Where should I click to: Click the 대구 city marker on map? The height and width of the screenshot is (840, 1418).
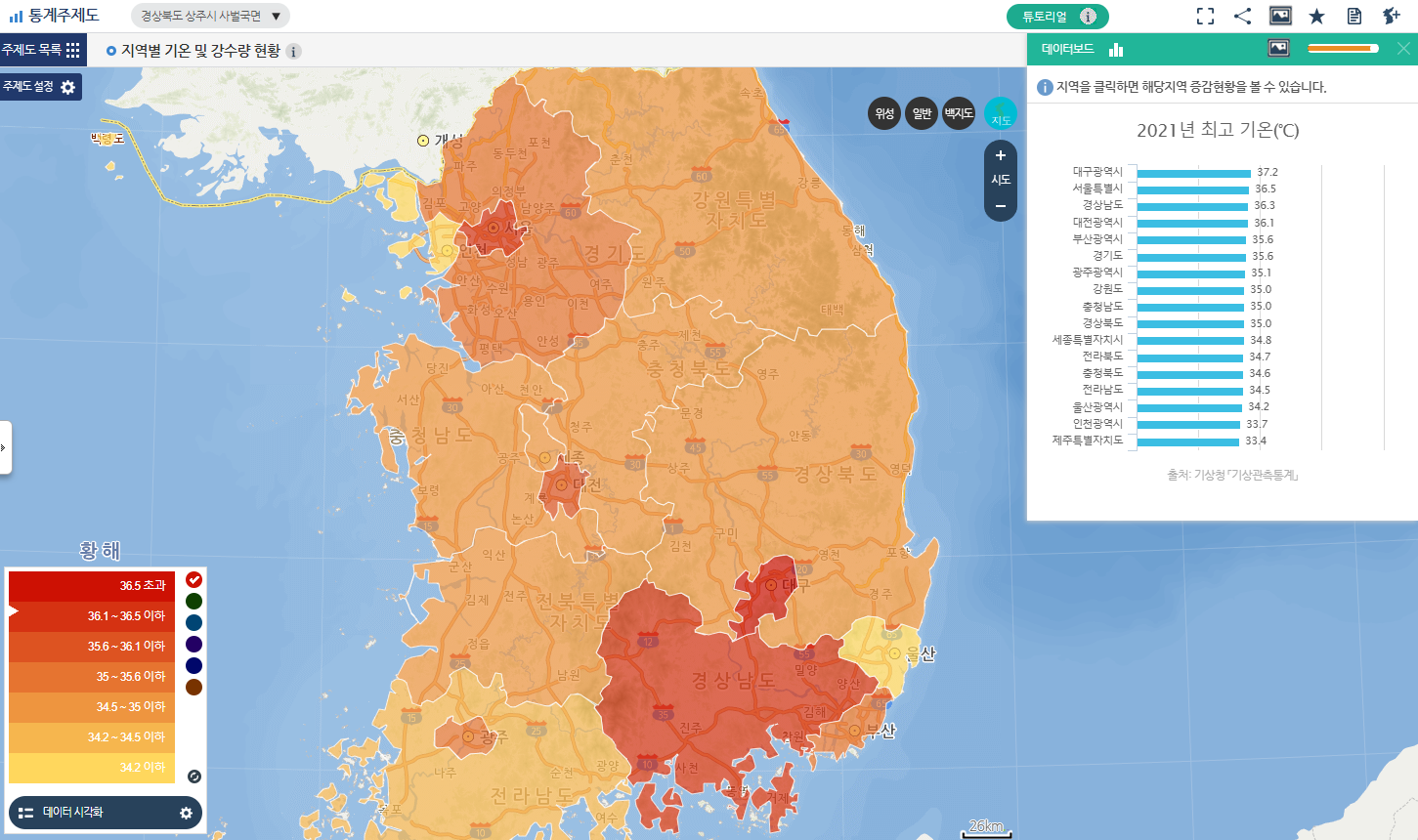click(771, 585)
